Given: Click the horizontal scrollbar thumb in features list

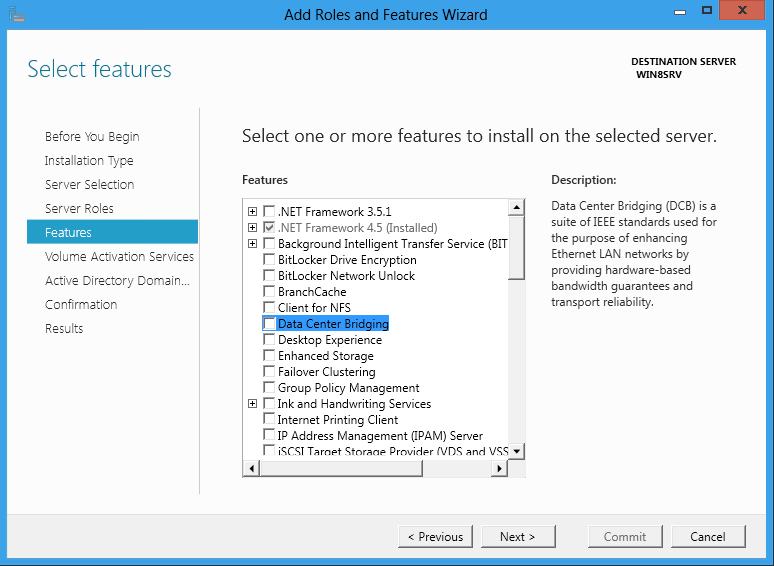Looking at the screenshot, I should pos(341,468).
